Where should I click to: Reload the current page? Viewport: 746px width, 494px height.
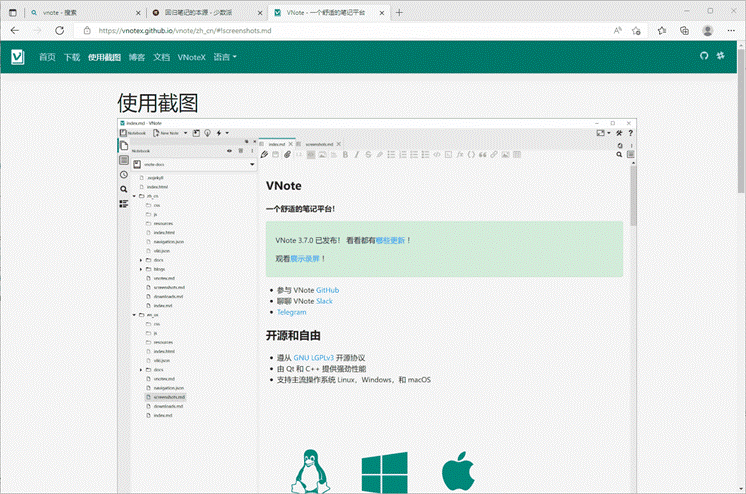[x=59, y=30]
